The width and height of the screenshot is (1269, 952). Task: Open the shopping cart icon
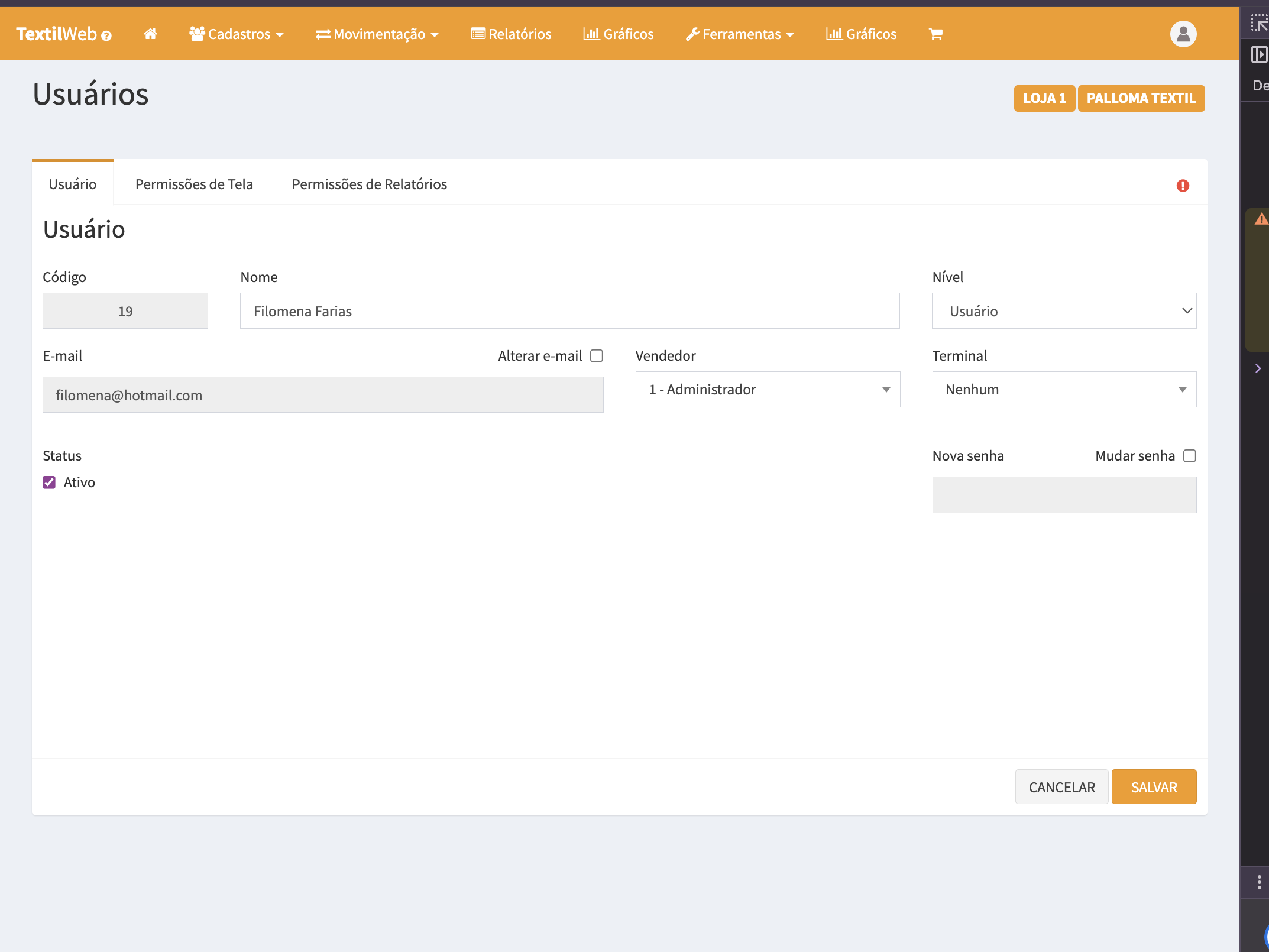click(935, 34)
